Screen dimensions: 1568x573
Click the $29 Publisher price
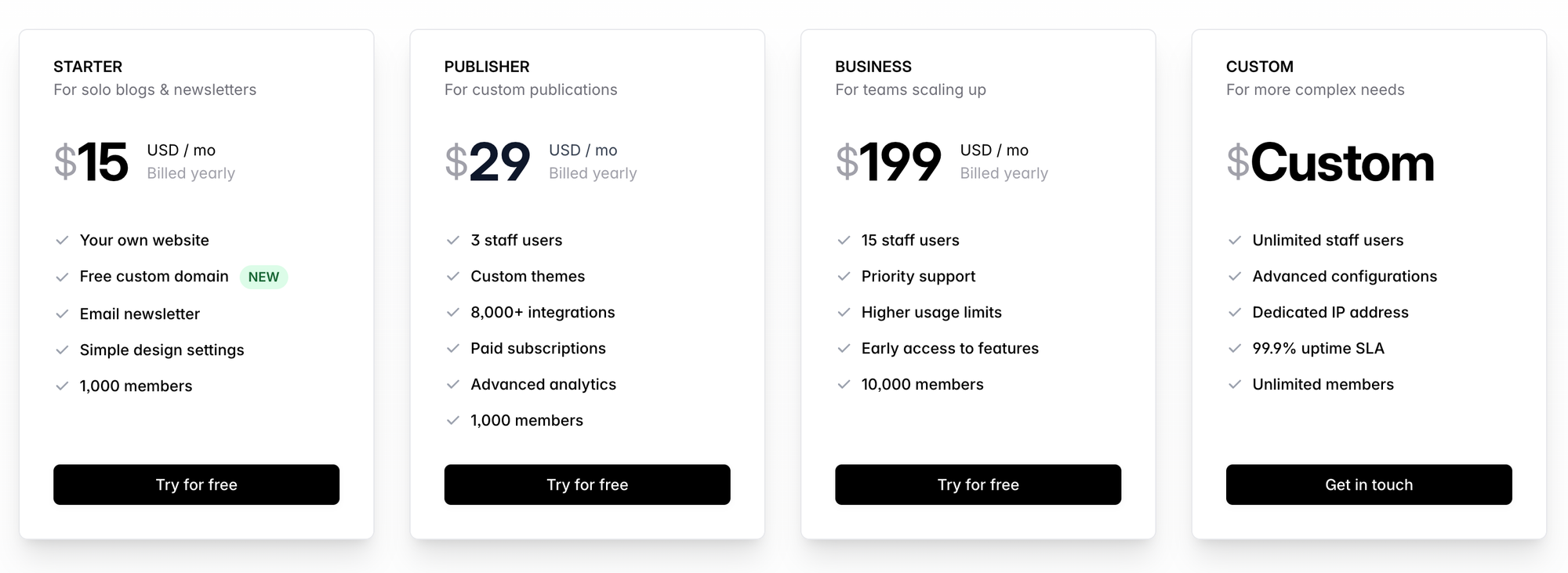point(488,162)
